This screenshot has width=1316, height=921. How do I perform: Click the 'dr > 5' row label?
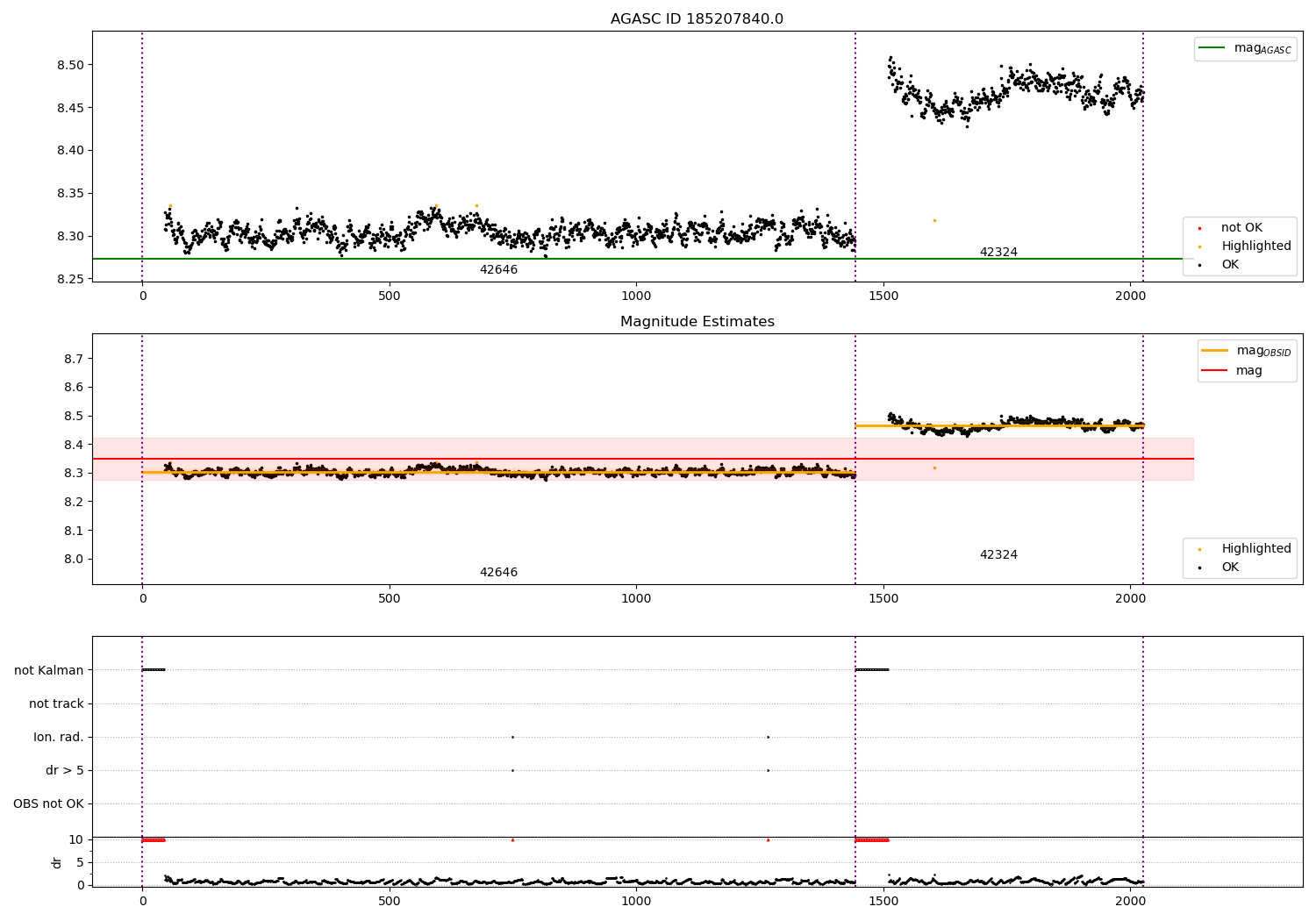click(65, 771)
